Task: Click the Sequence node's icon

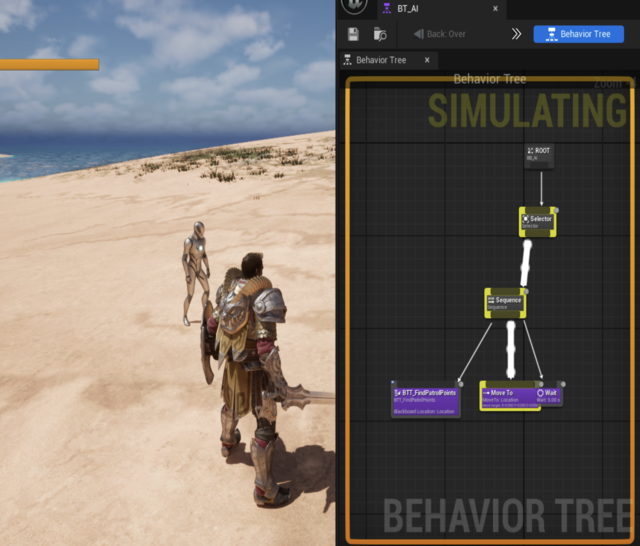Action: (491, 300)
